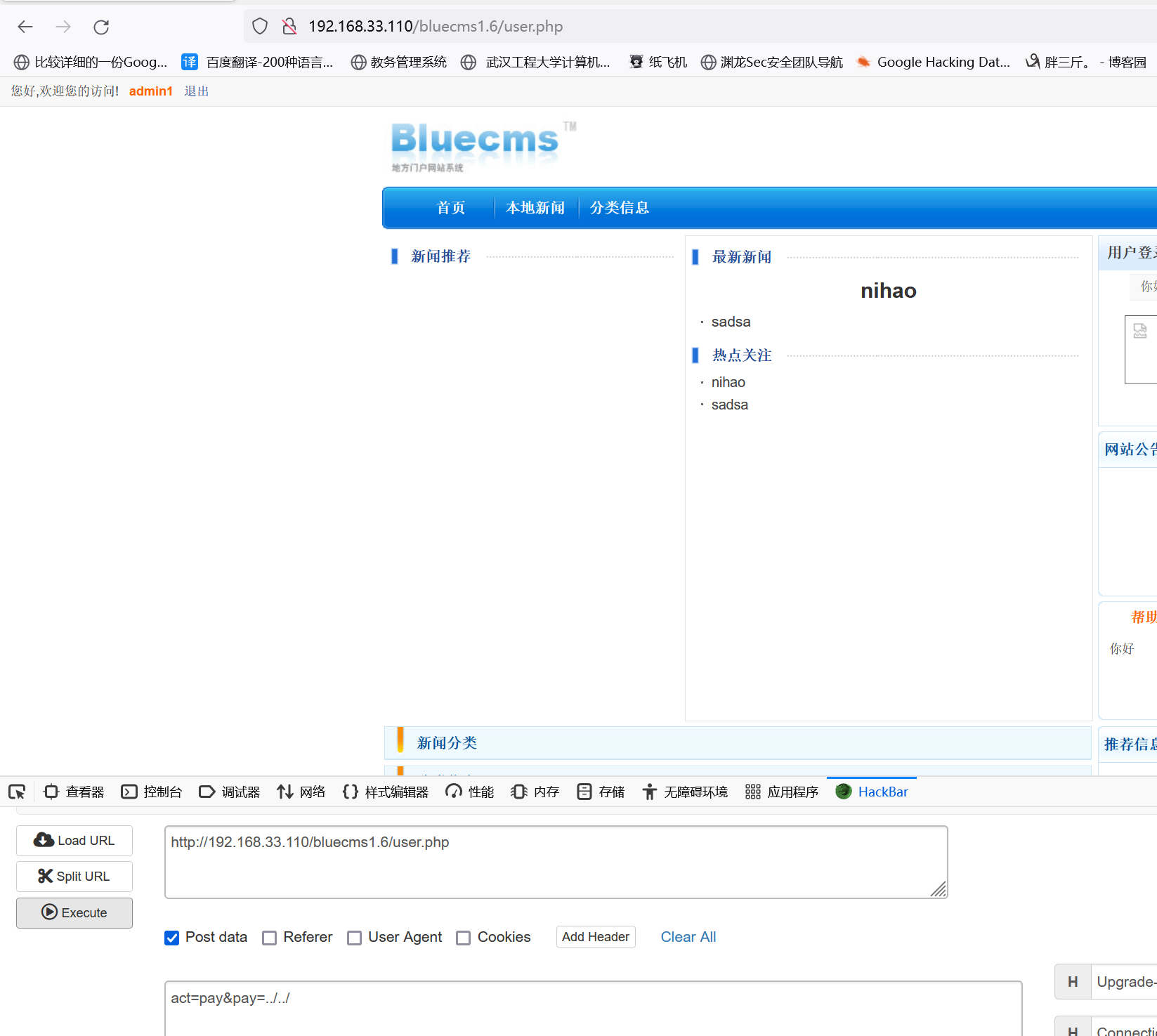Switch to the 应用程序 application tab
The width and height of the screenshot is (1157, 1036).
point(782,792)
